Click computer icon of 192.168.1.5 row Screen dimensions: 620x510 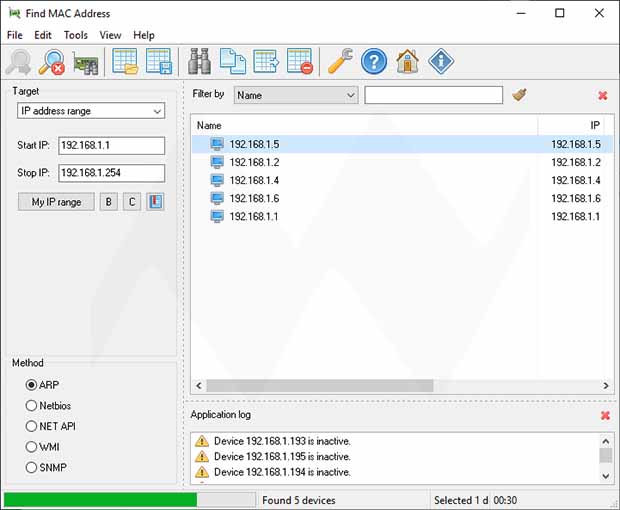point(217,144)
